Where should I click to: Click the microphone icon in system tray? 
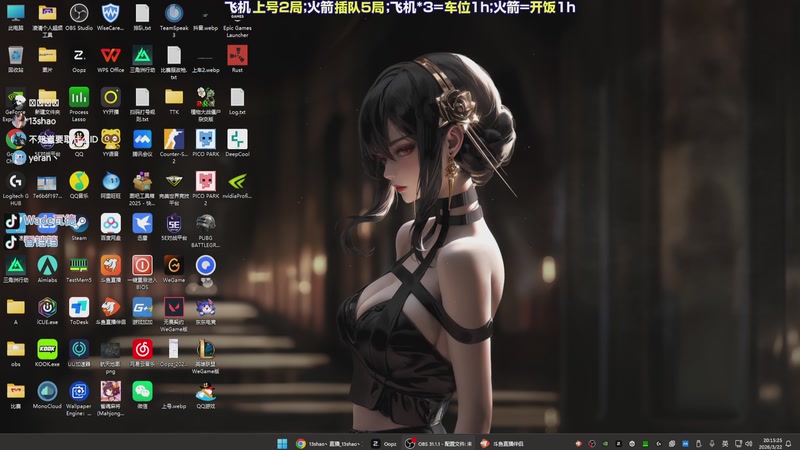point(712,443)
